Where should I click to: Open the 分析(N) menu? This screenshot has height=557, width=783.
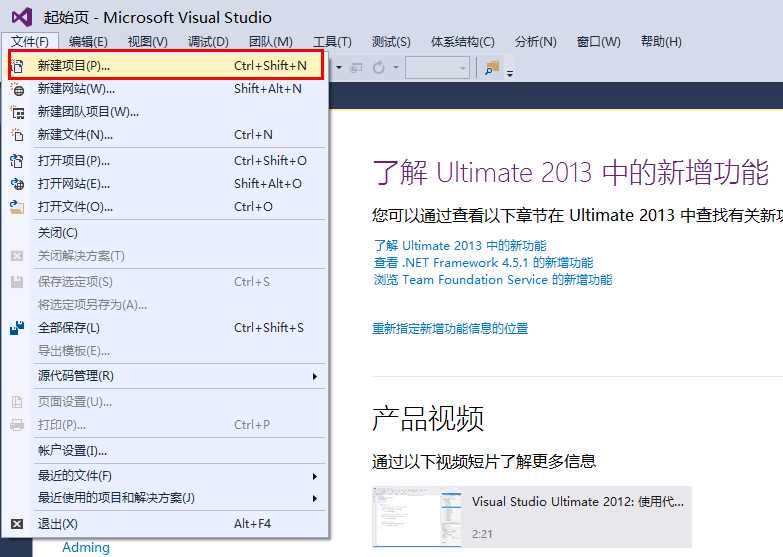click(536, 41)
